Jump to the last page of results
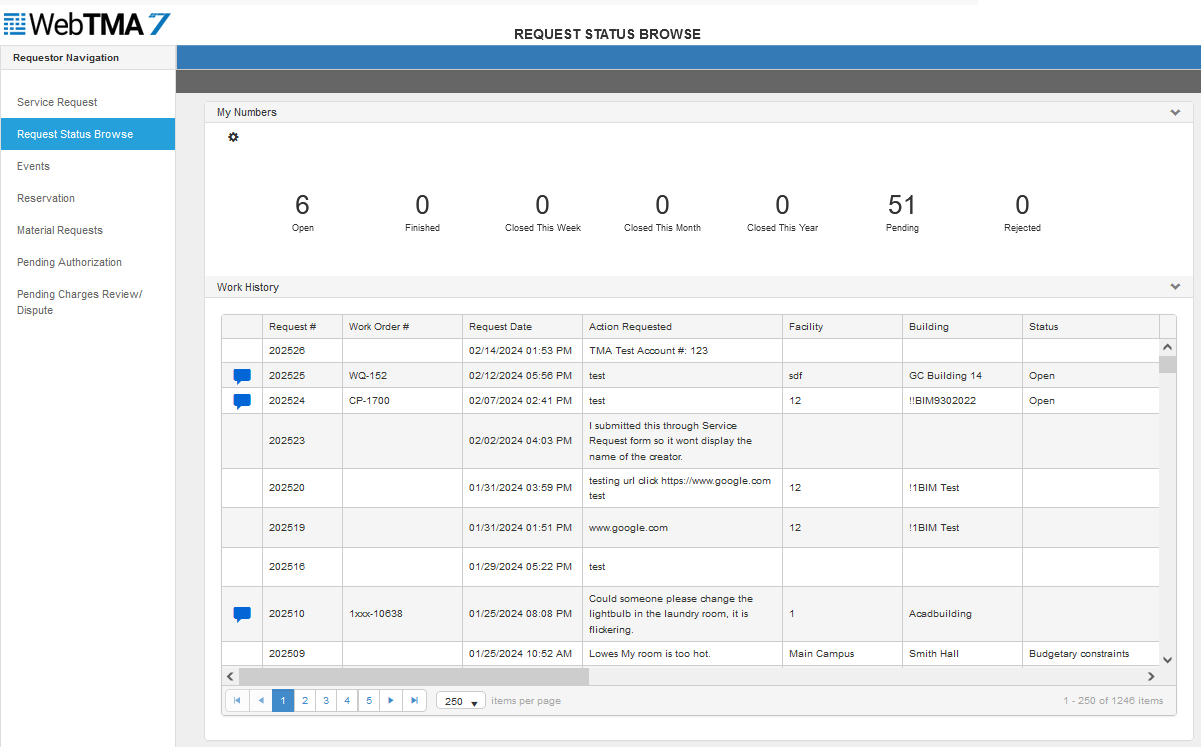This screenshot has width=1201, height=747. click(x=414, y=700)
